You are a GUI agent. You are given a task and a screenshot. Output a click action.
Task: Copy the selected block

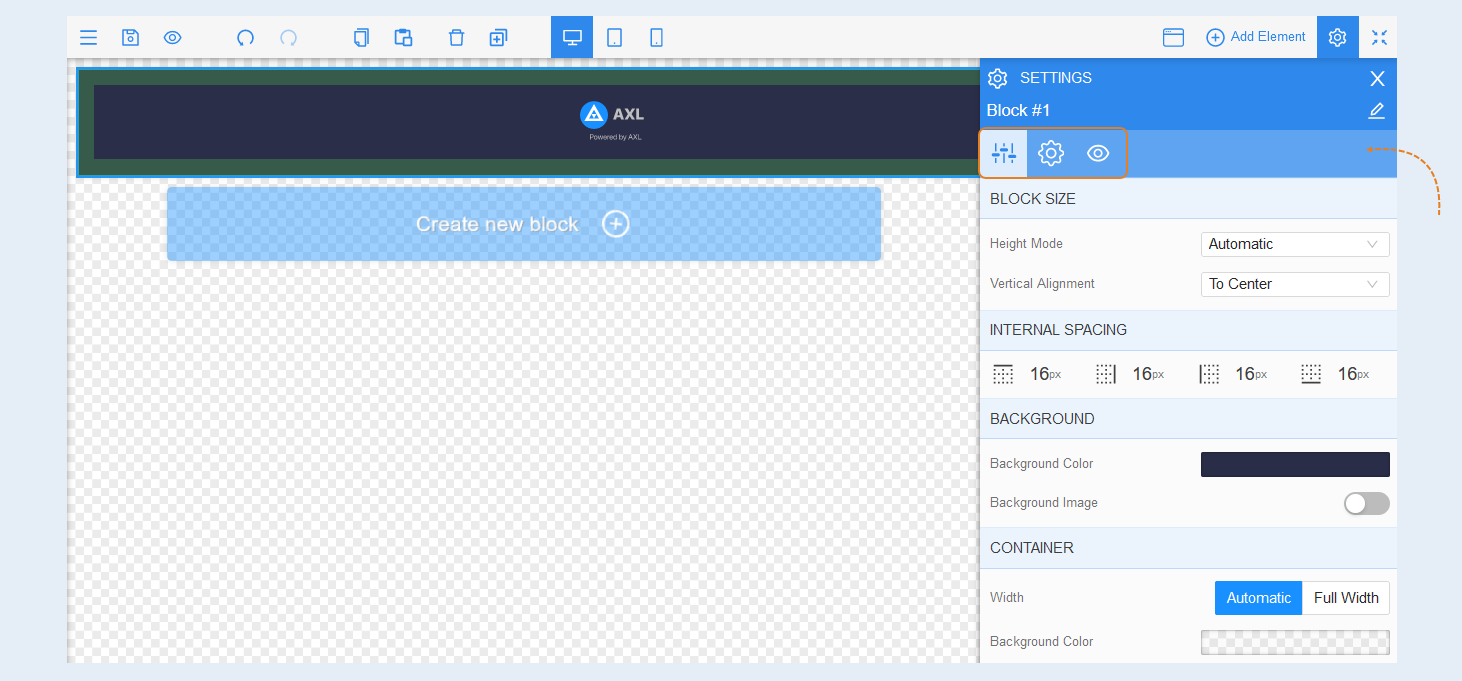click(x=361, y=38)
